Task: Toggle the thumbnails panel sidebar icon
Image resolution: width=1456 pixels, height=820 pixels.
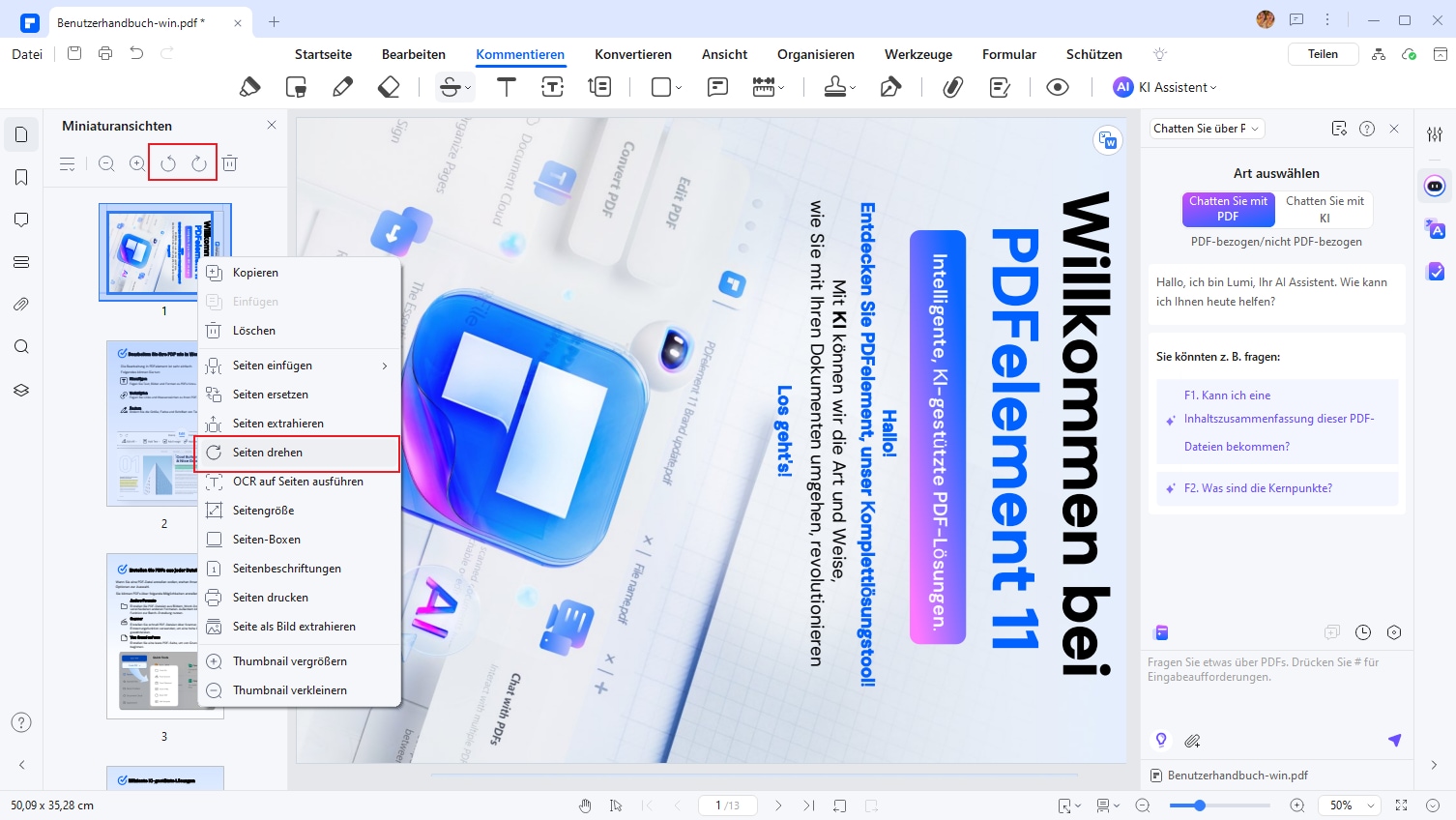Action: tap(21, 134)
